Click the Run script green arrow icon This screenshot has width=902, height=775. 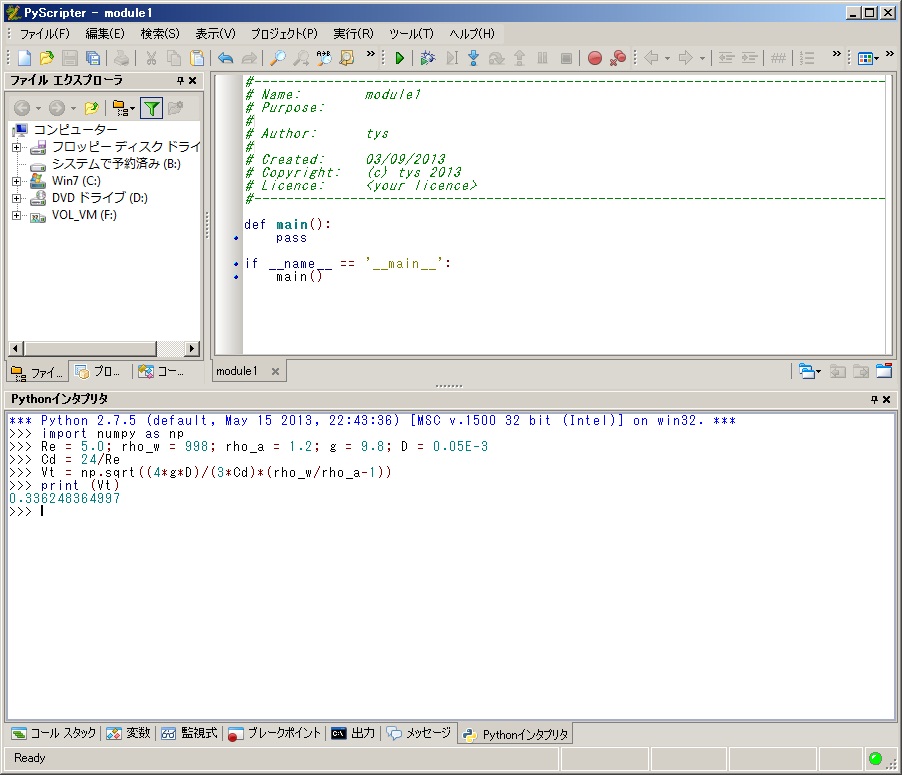(400, 58)
